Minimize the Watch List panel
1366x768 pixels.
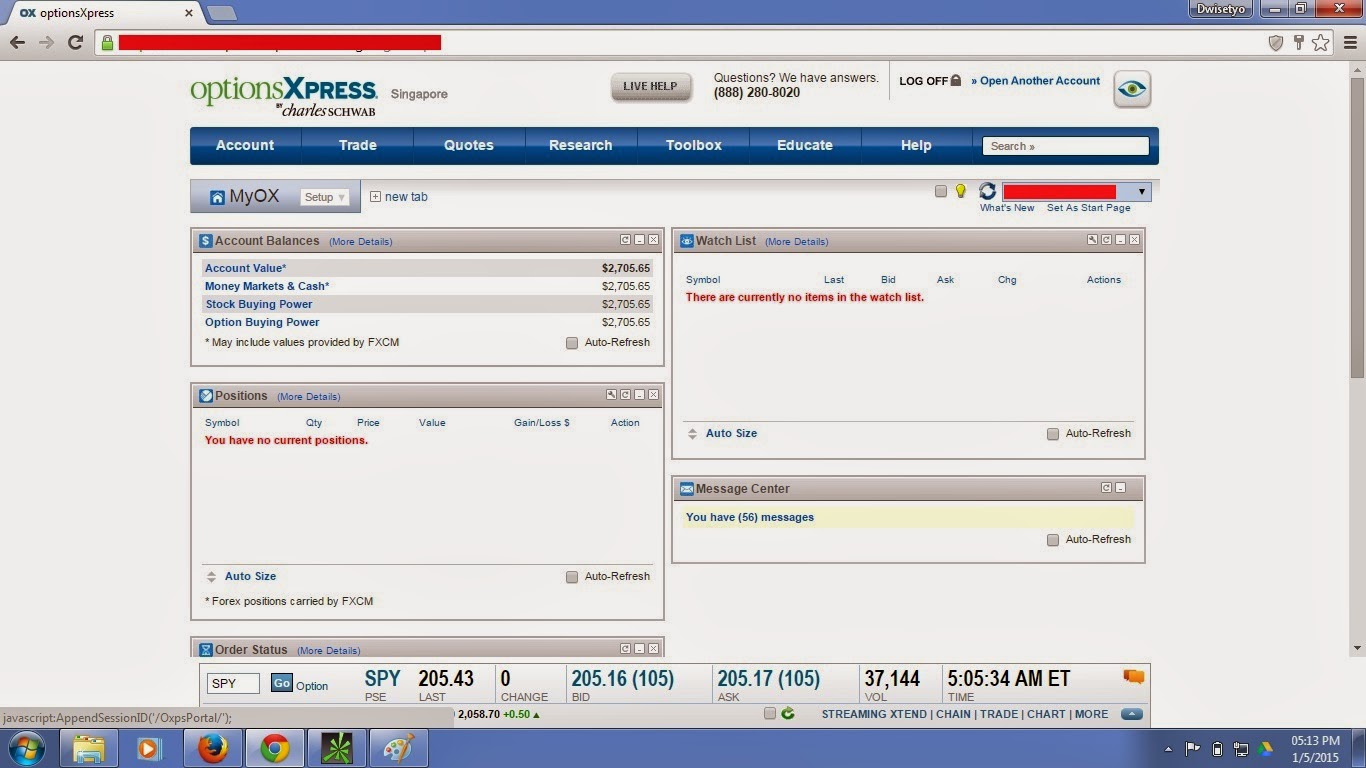[x=1120, y=240]
